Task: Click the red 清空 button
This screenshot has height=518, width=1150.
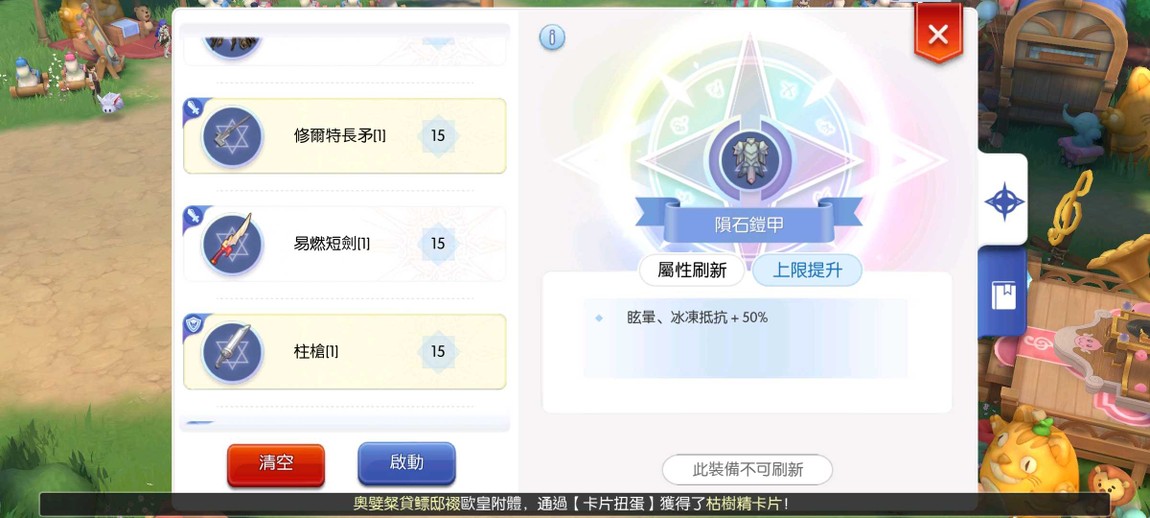Action: click(276, 464)
